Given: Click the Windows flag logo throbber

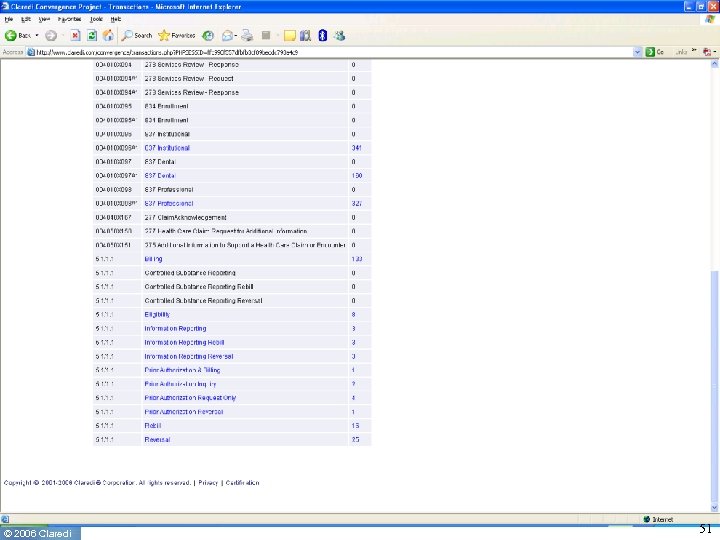Looking at the screenshot, I should [710, 19].
